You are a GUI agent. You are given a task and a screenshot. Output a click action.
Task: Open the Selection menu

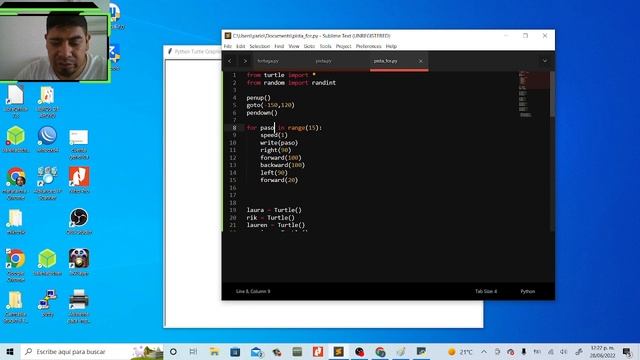[260, 46]
